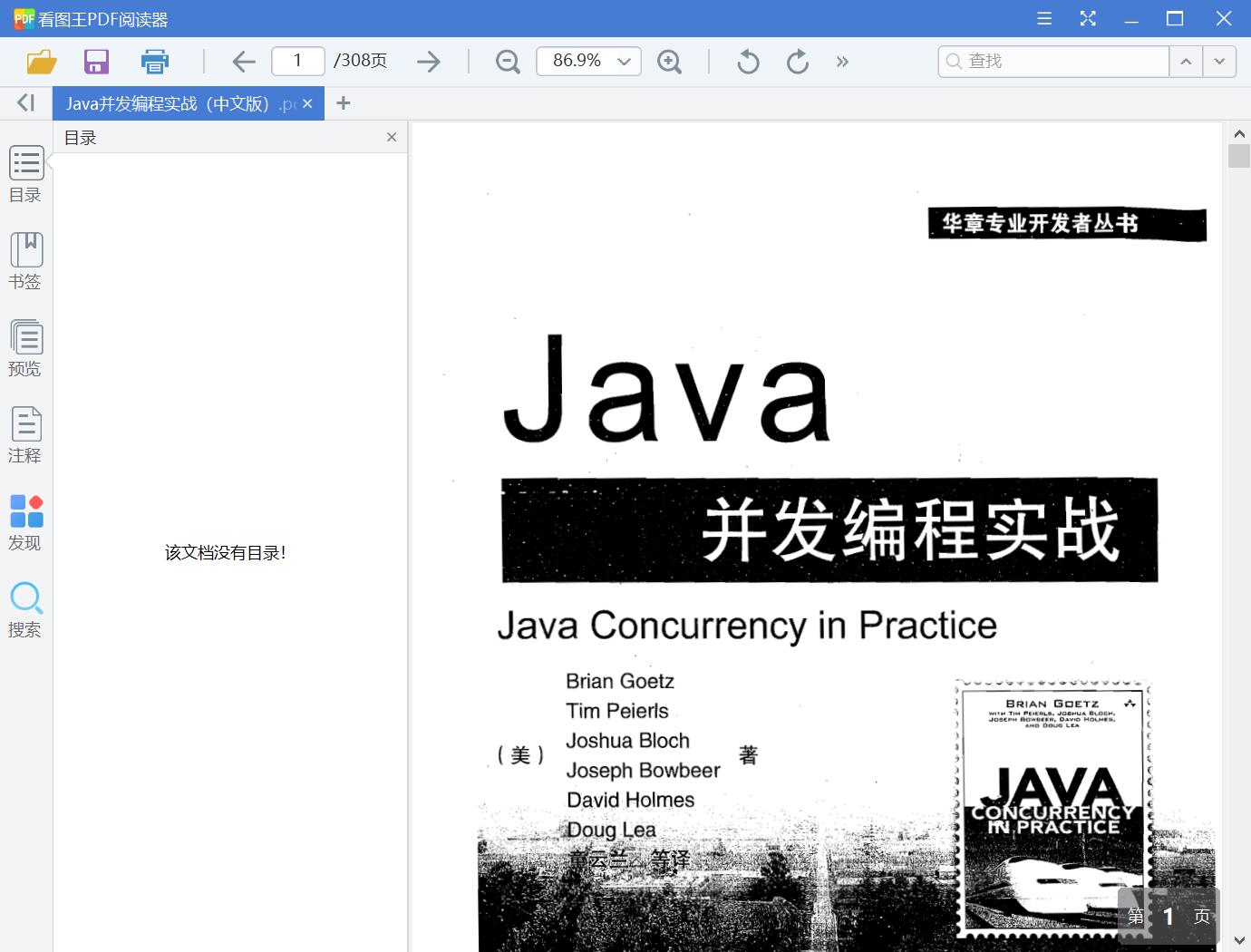Close the Java并发编程实战 tab
The height and width of the screenshot is (952, 1251).
click(x=307, y=103)
